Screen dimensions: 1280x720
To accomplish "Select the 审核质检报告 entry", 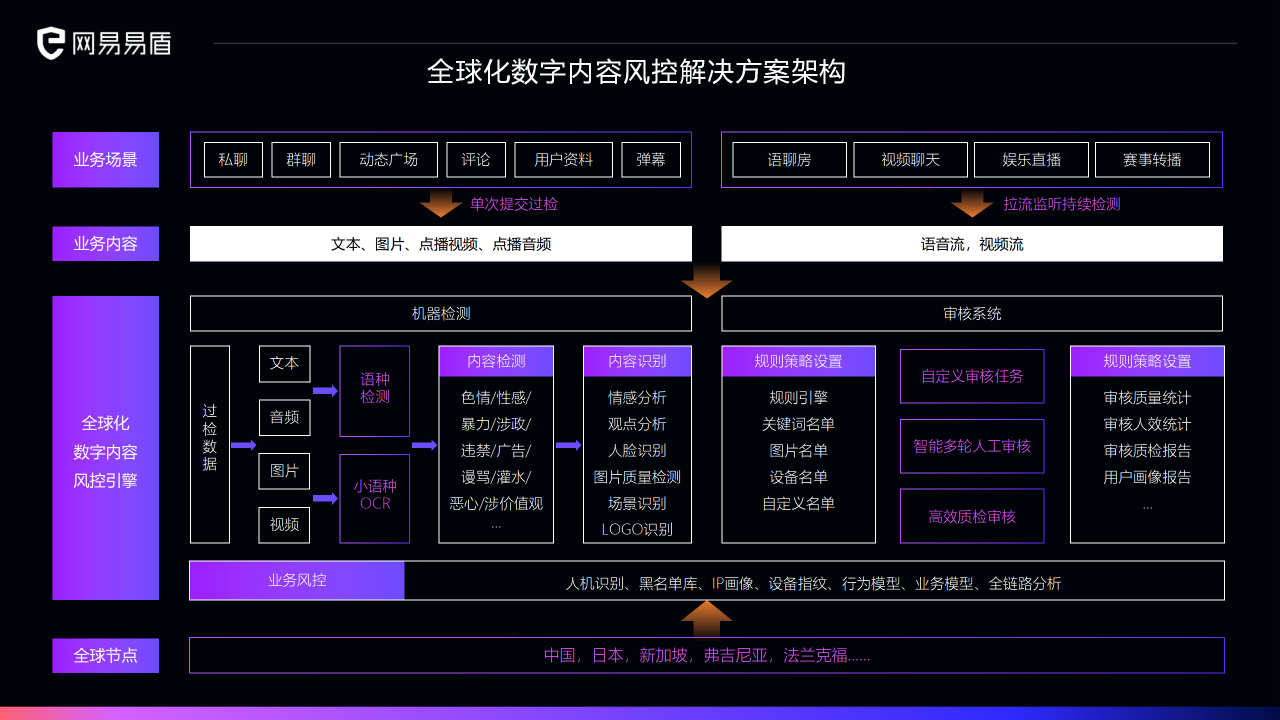I will (x=1147, y=450).
